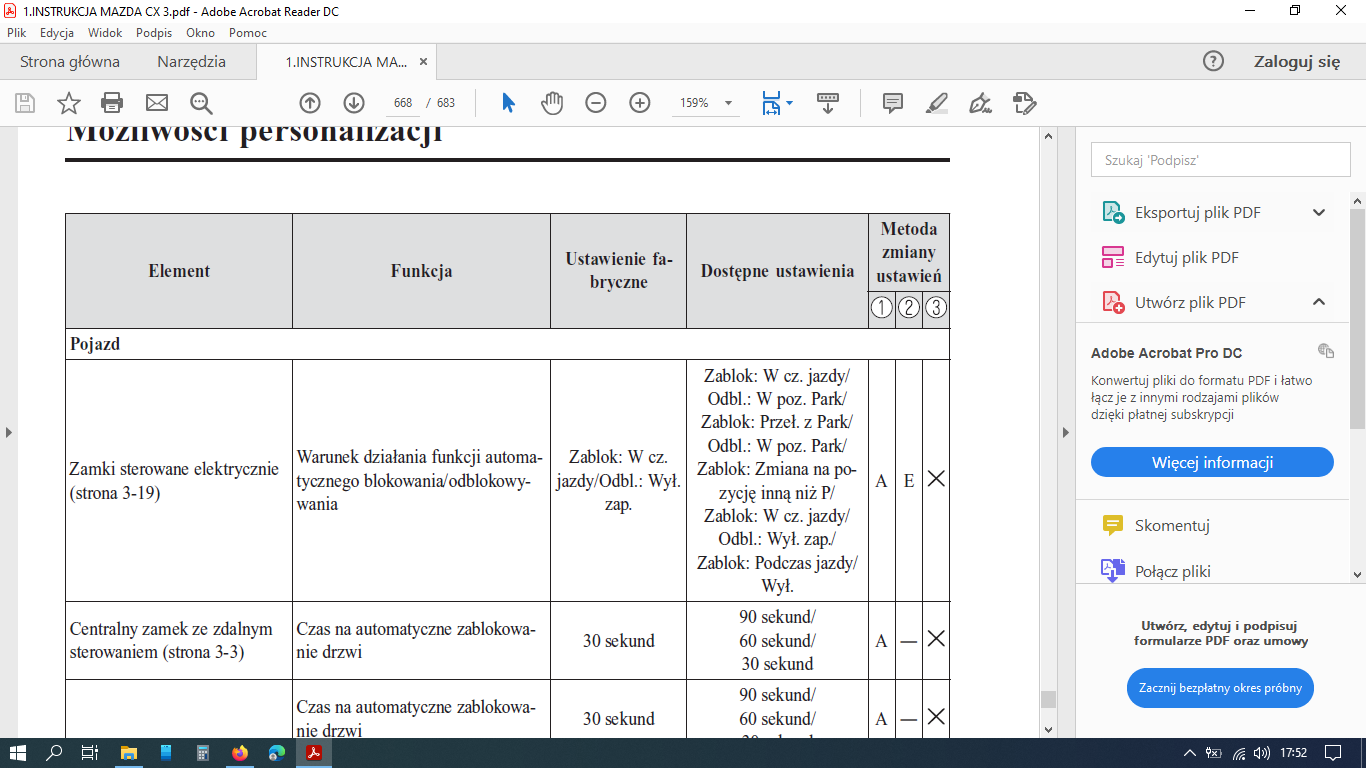Add a sticky note comment
This screenshot has width=1366, height=768.
[893, 103]
